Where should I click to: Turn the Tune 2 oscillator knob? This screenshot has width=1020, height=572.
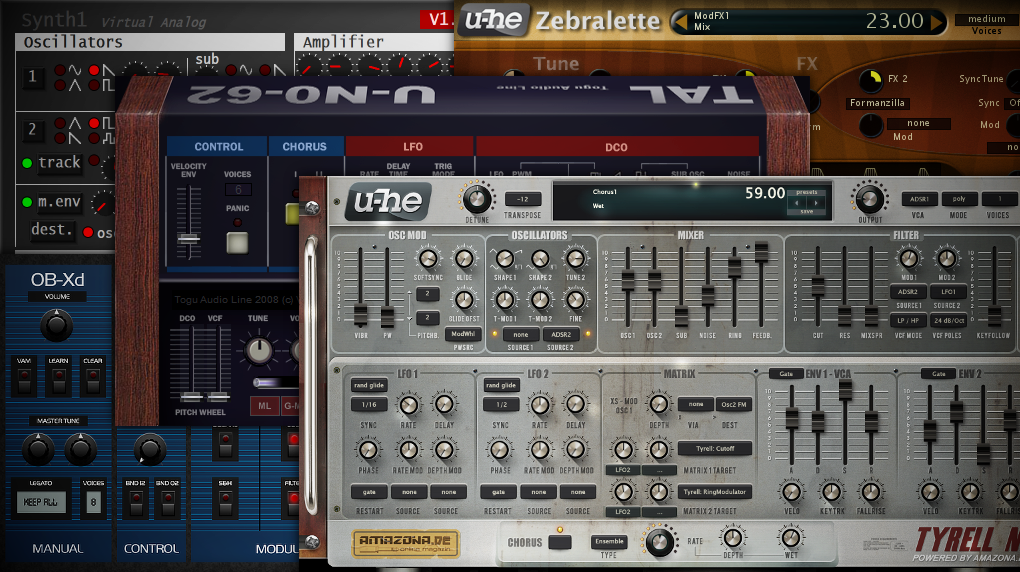[575, 259]
